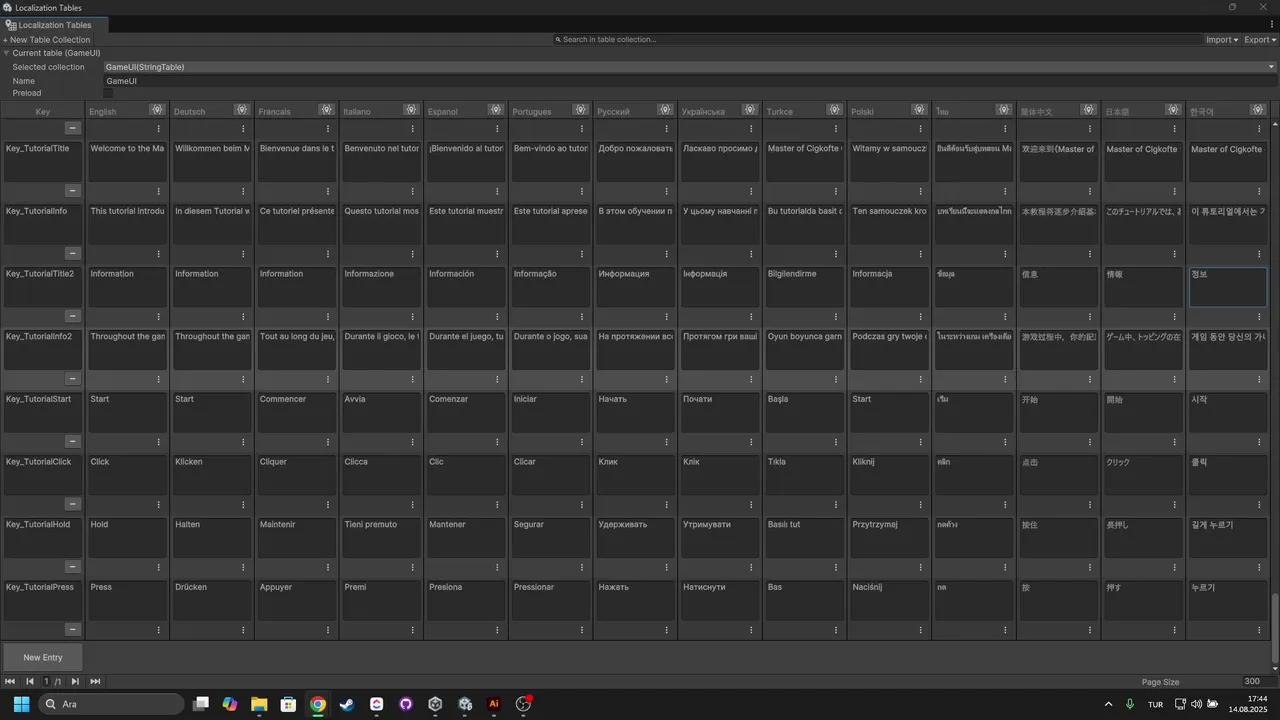
Task: Click the Key_TutorialTitle2 key cell
Action: 43,286
